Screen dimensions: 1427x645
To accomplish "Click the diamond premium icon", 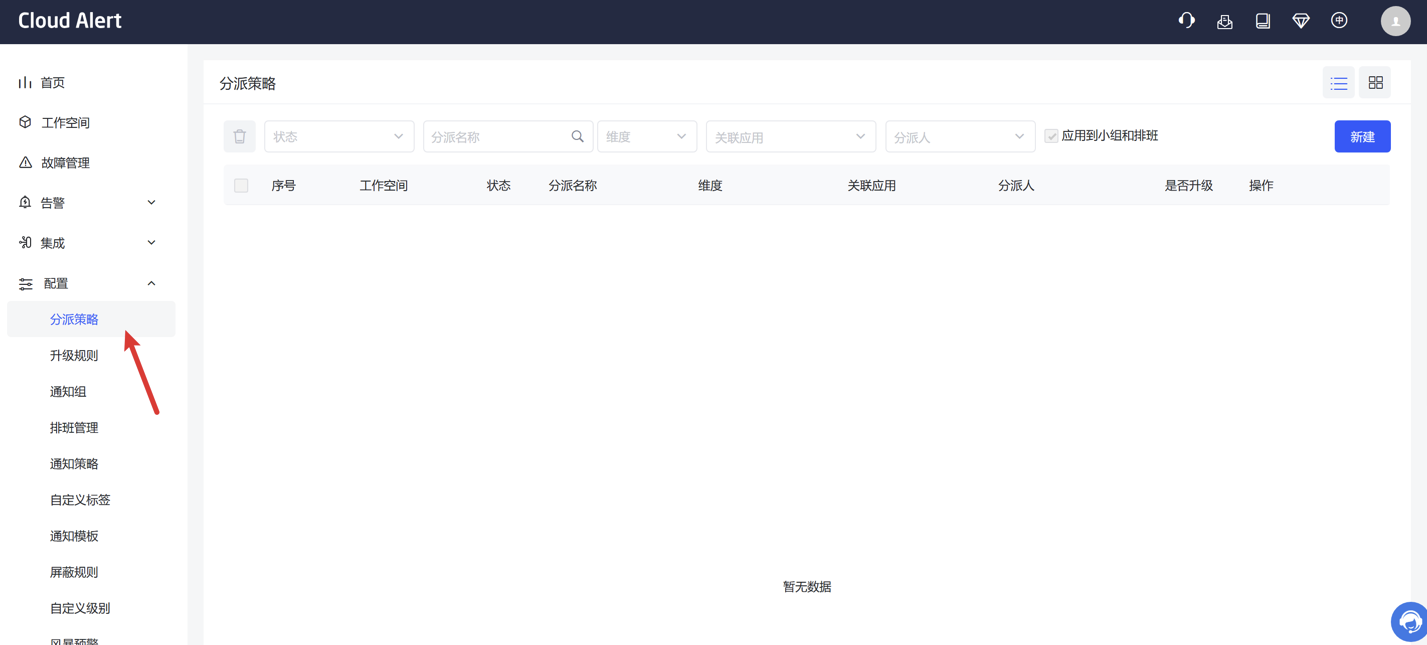I will click(1301, 21).
